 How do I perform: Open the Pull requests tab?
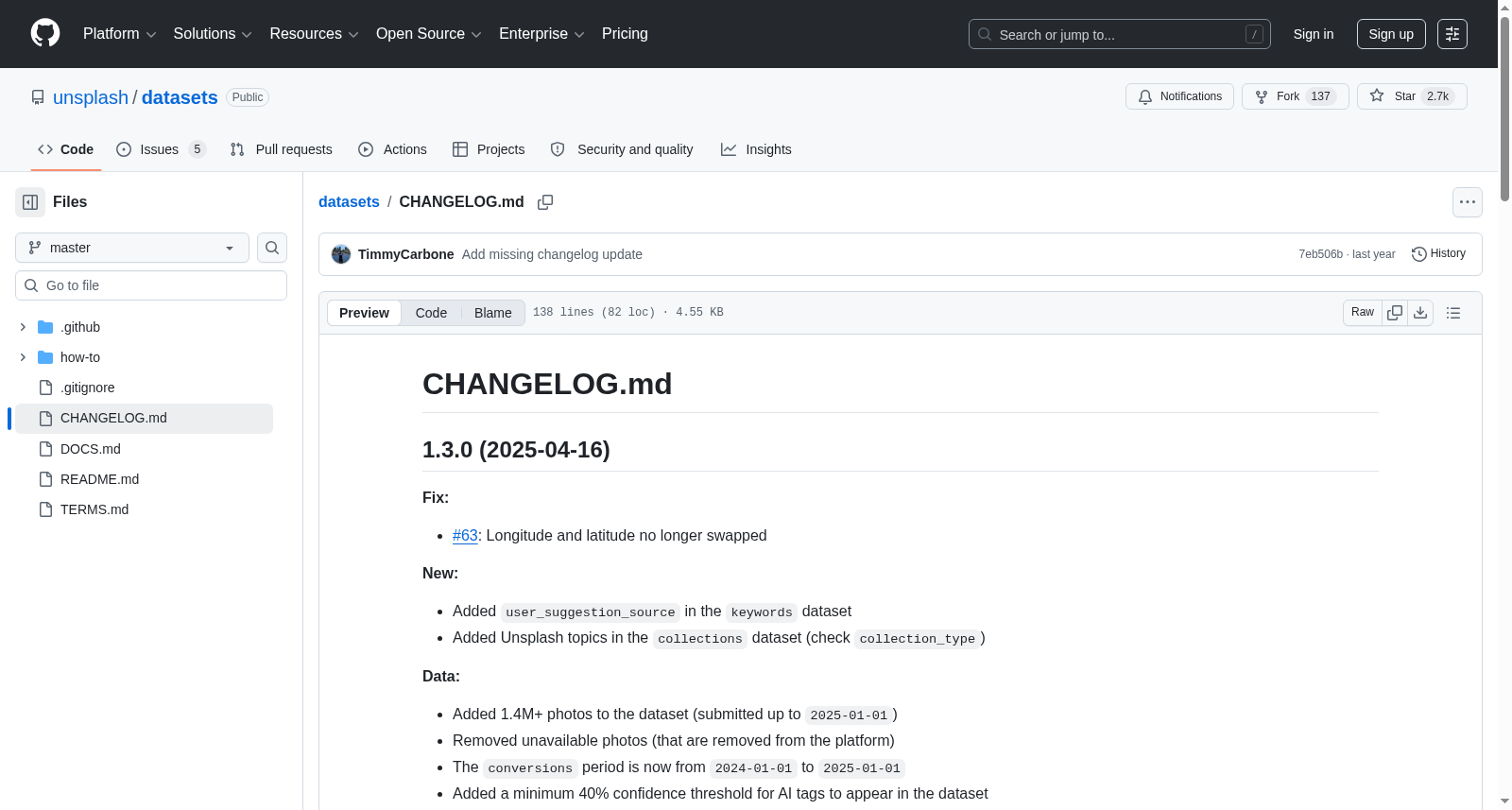tap(282, 149)
